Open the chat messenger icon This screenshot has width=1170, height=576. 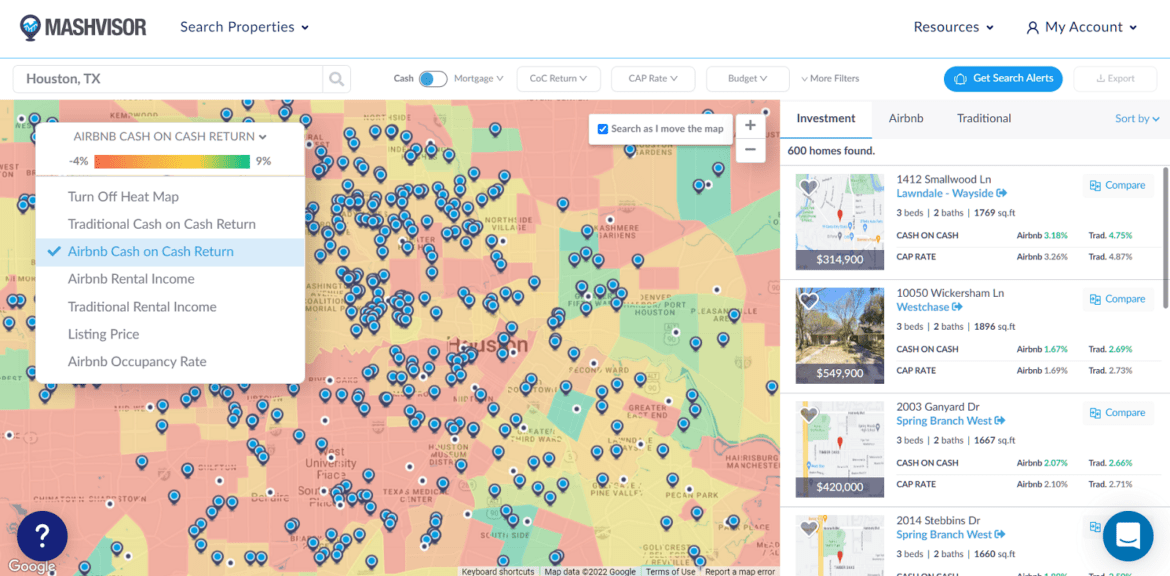coord(1127,535)
